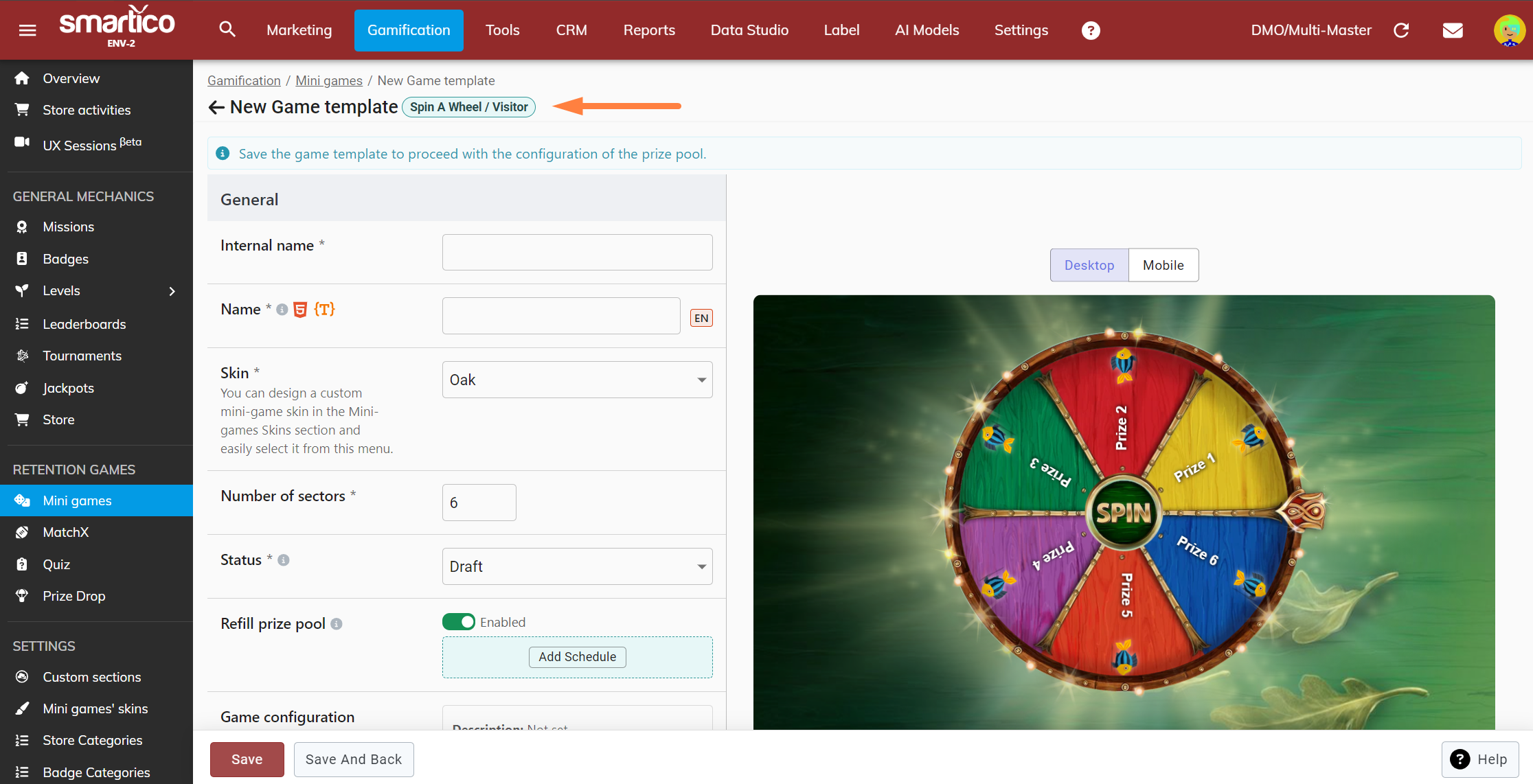This screenshot has width=1533, height=784.
Task: Open the user avatar profile
Action: pos(1509,30)
